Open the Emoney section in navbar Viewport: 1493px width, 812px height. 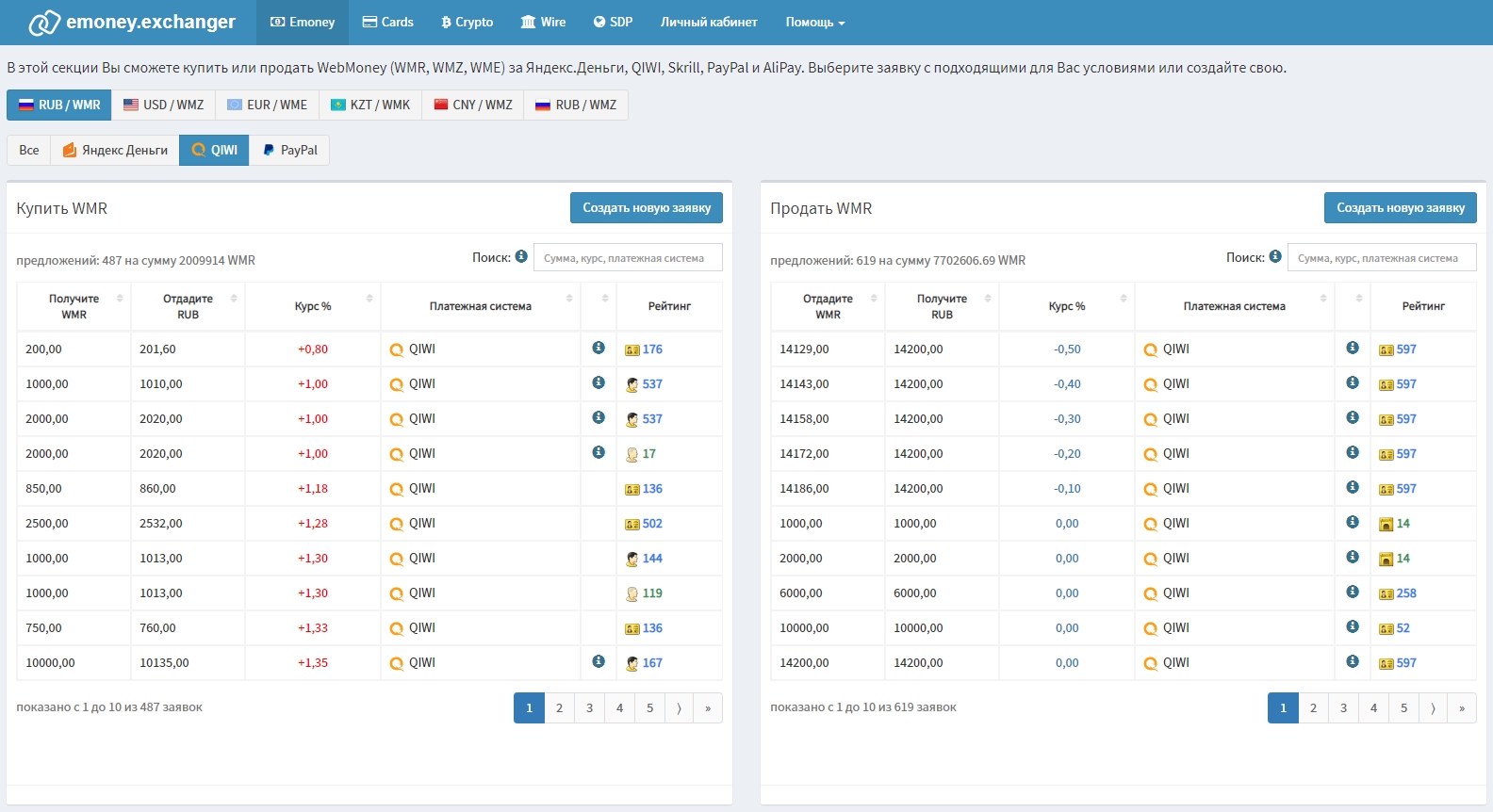303,23
